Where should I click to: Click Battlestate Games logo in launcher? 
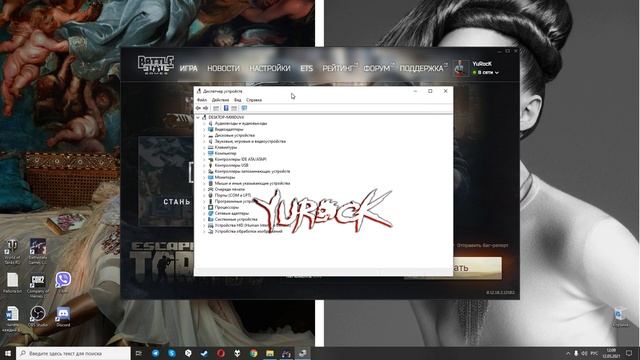coord(156,65)
